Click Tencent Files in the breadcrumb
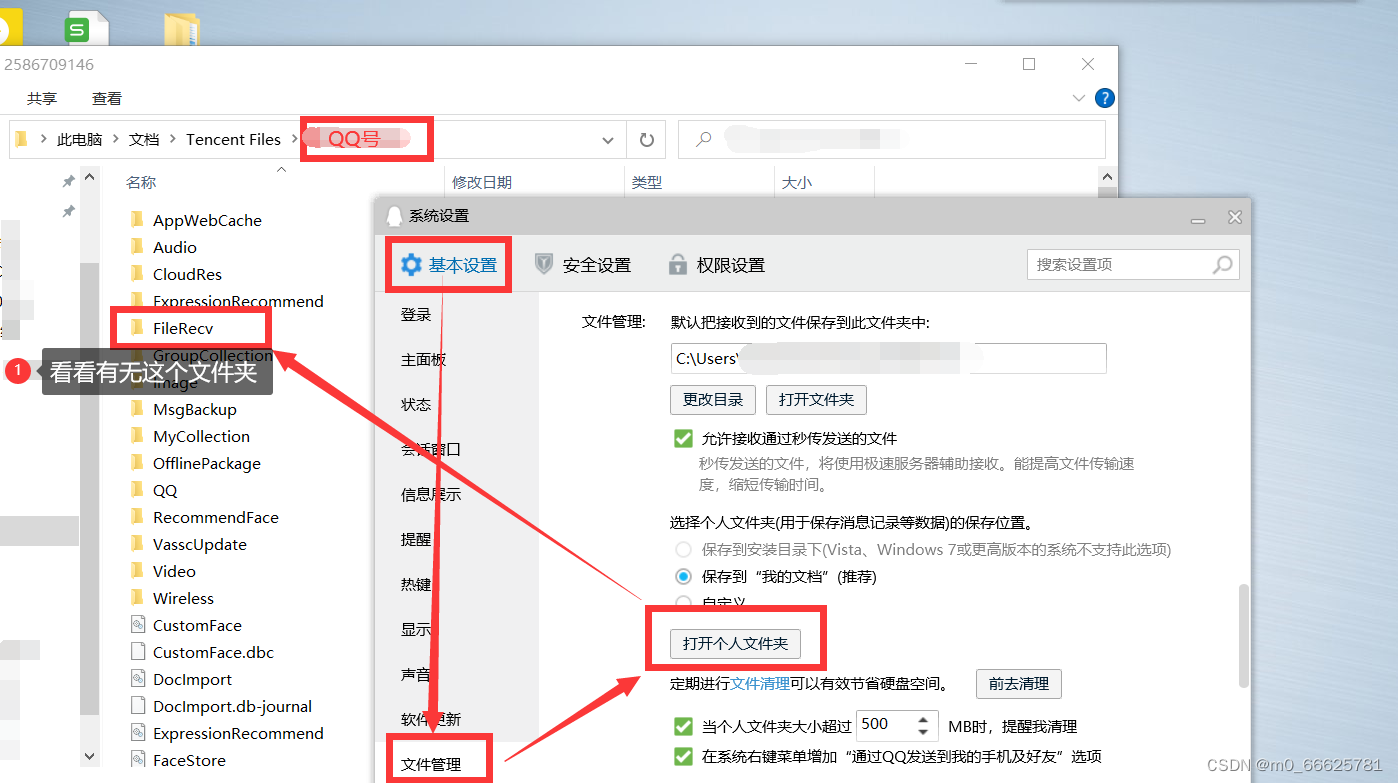The image size is (1398, 783). tap(233, 140)
